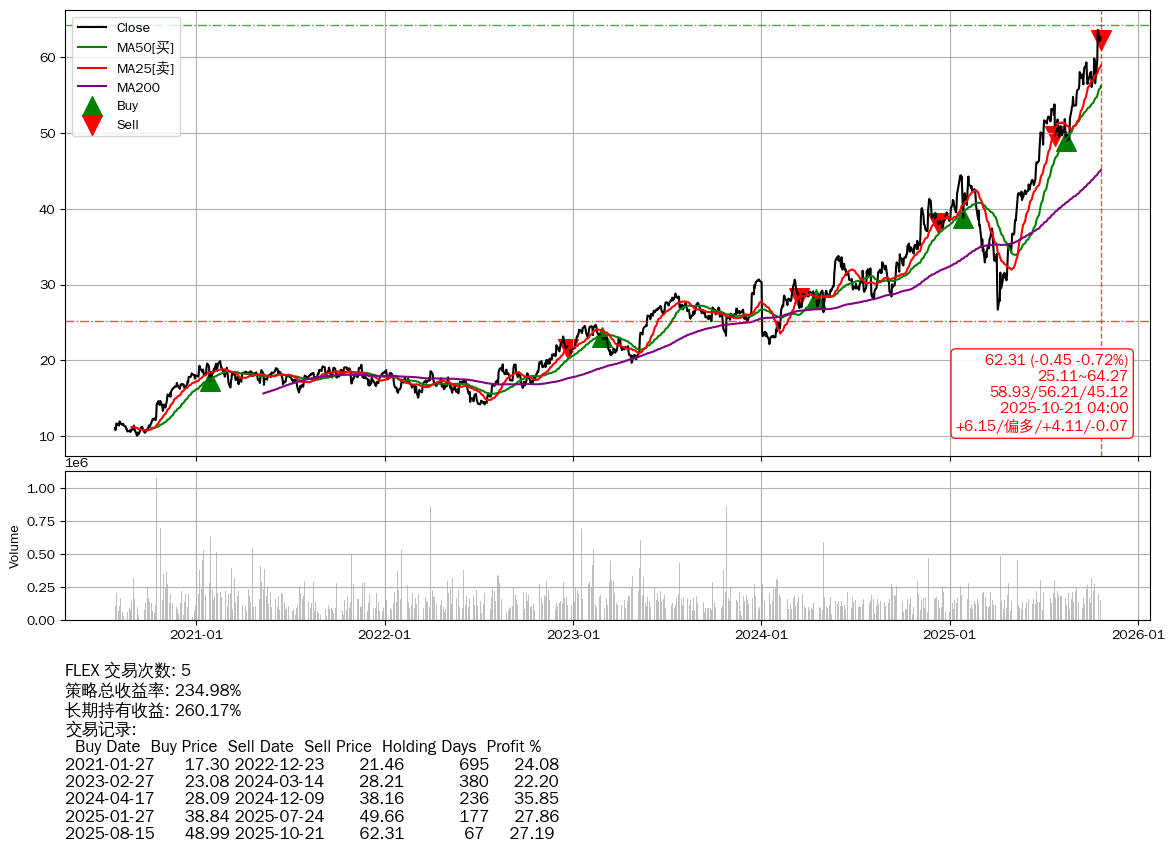The height and width of the screenshot is (852, 1174).
Task: Click the red price annotation box showing 62.31
Action: (1041, 393)
